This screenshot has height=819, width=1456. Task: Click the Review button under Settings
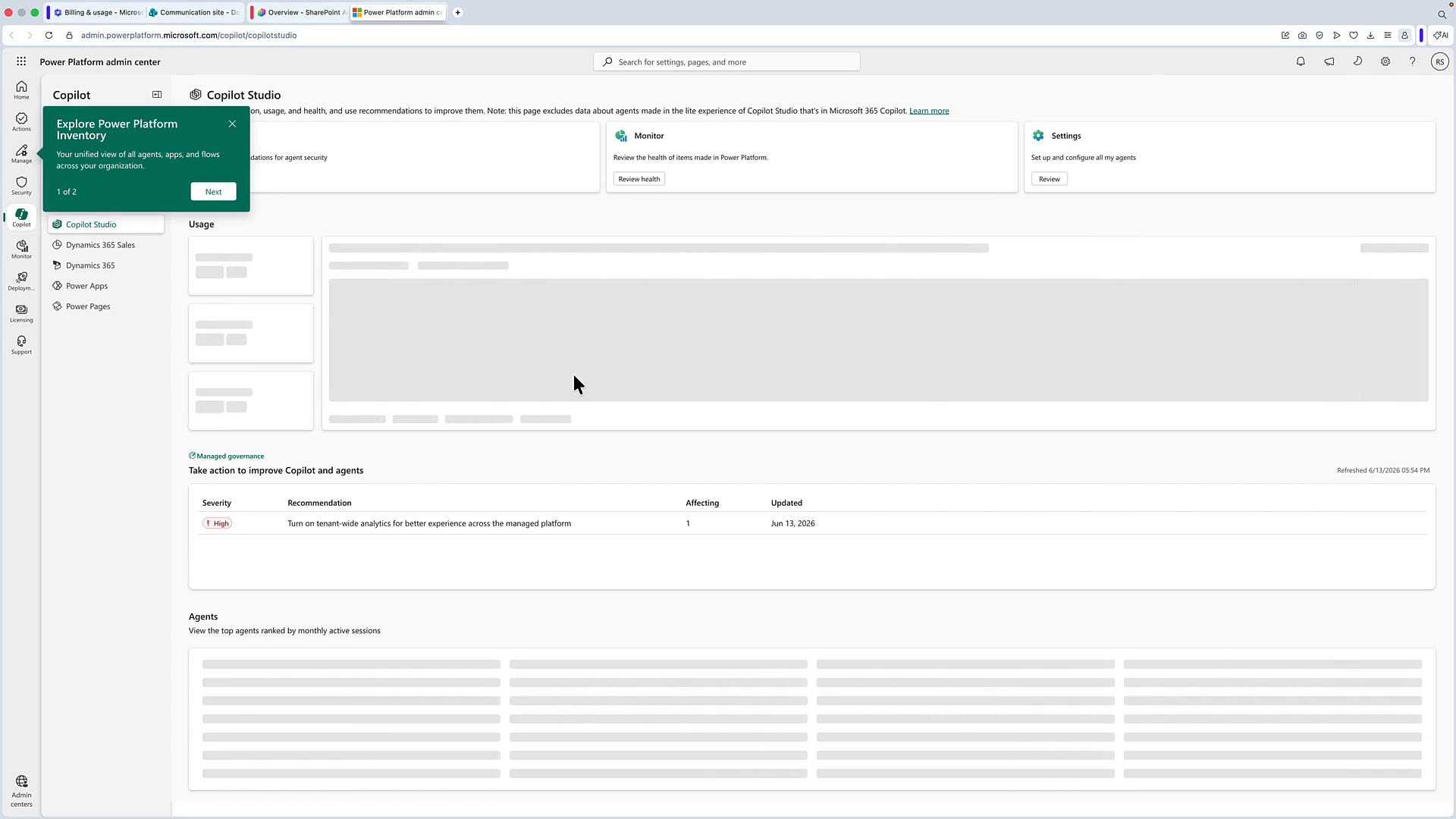[x=1050, y=179]
